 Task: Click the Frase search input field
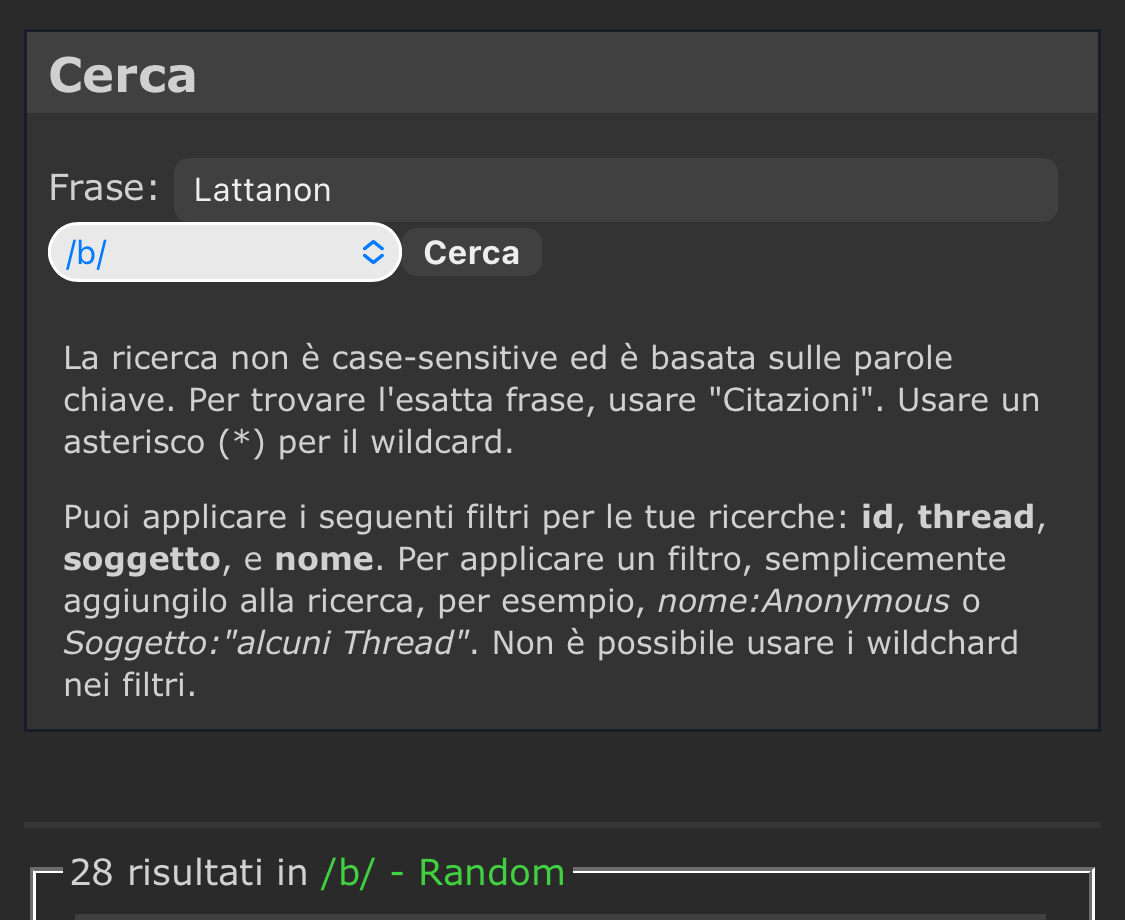615,190
